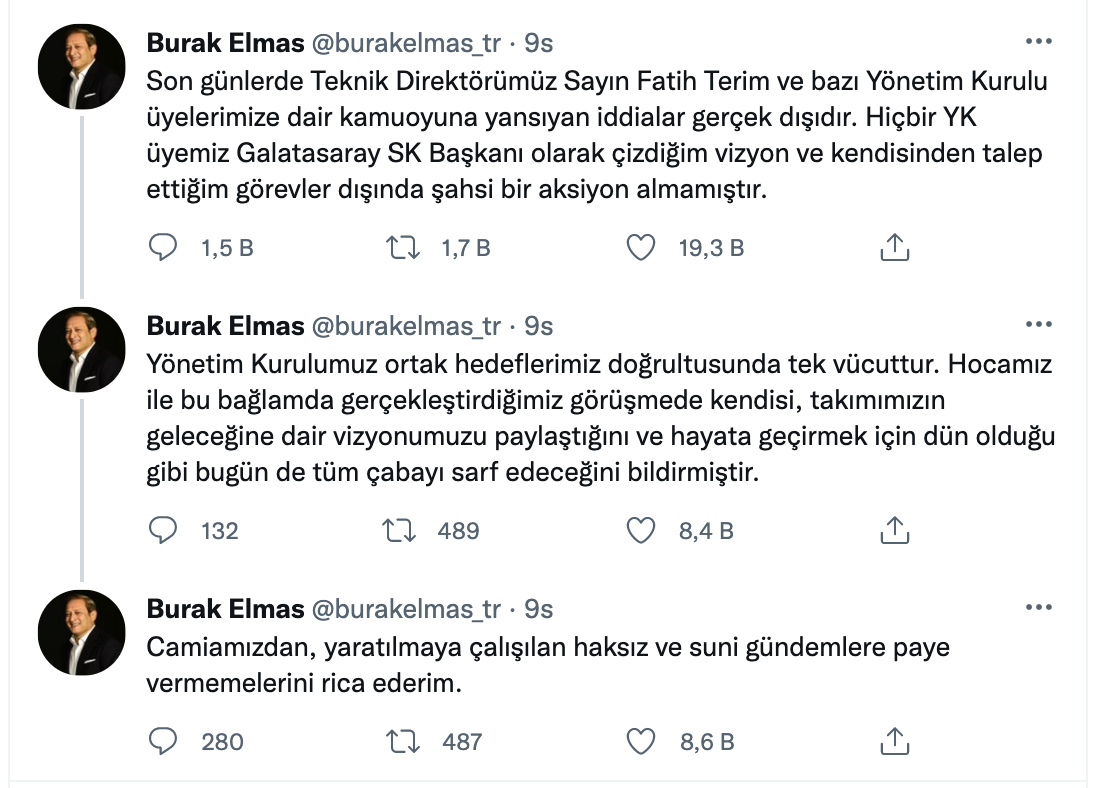Open the reply icon on the third tweet
The image size is (1096, 788).
(x=164, y=741)
